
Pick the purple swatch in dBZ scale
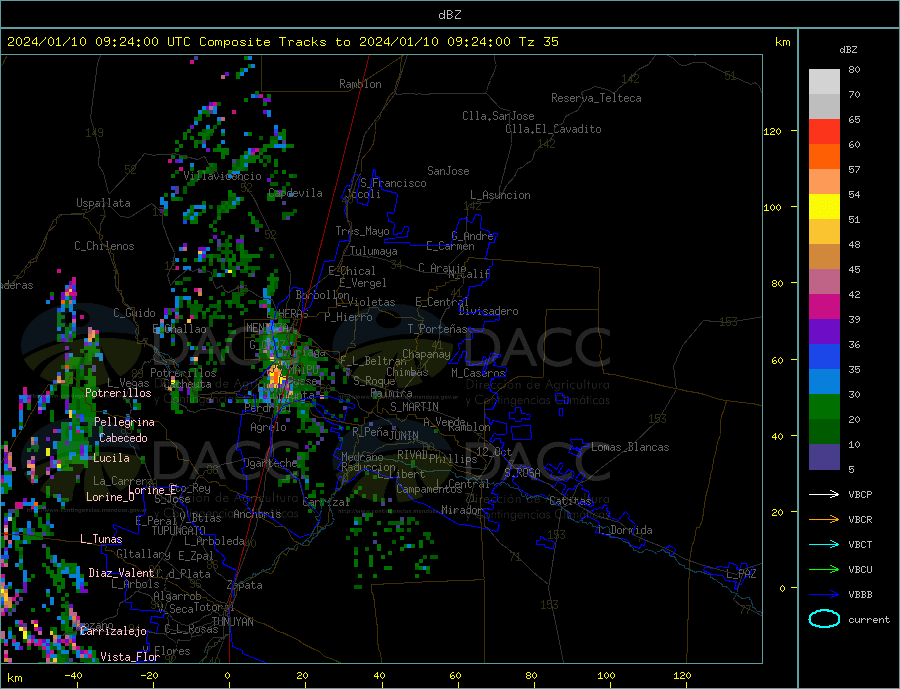pyautogui.click(x=824, y=332)
